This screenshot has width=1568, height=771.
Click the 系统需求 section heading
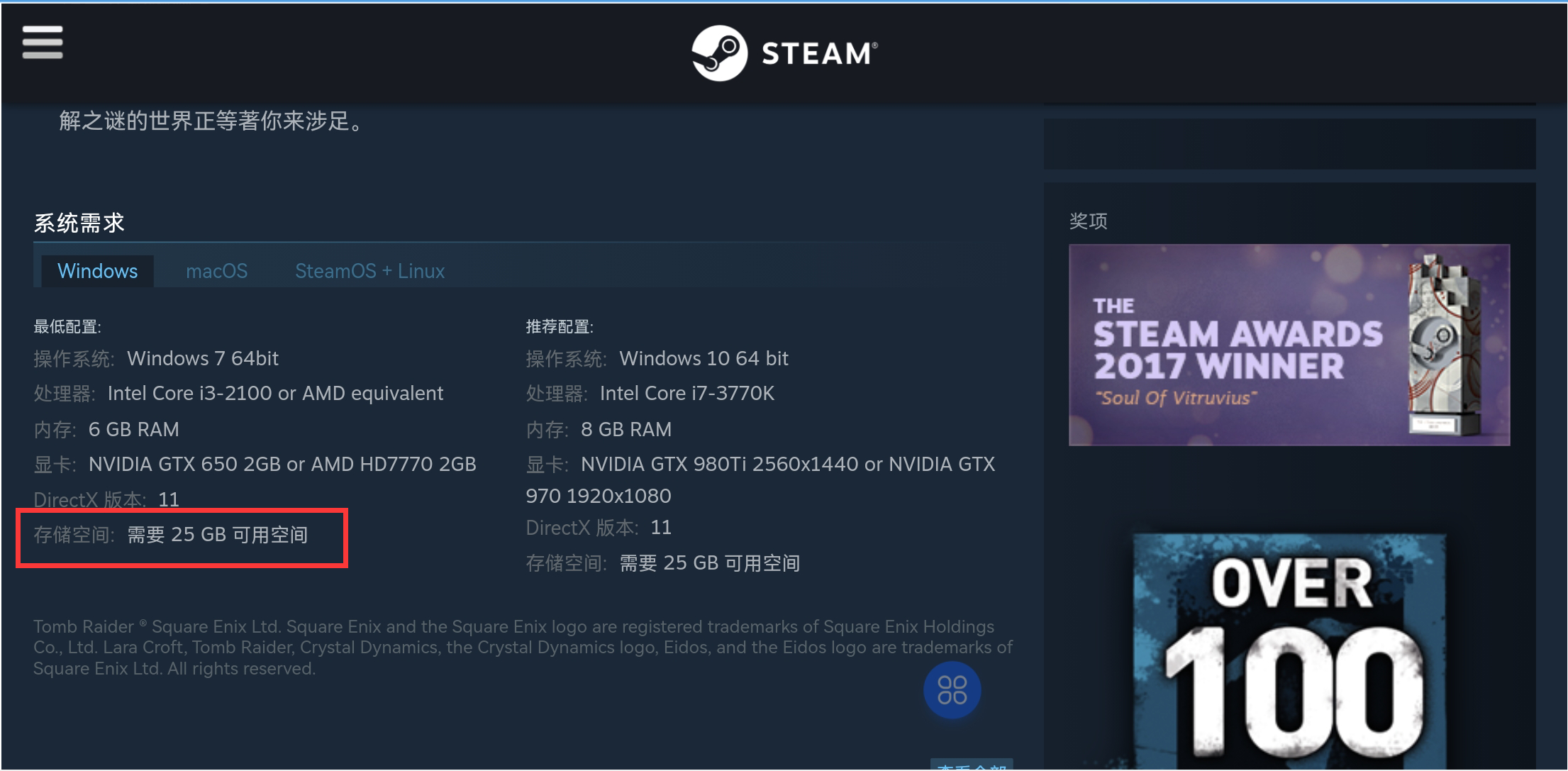pyautogui.click(x=79, y=223)
